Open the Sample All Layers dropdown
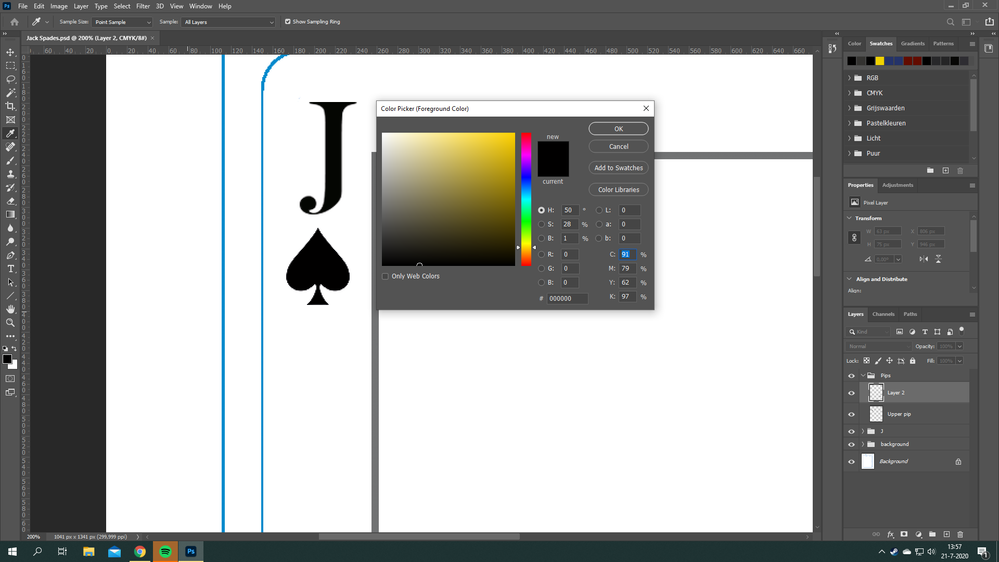This screenshot has height=562, width=999. coord(228,22)
